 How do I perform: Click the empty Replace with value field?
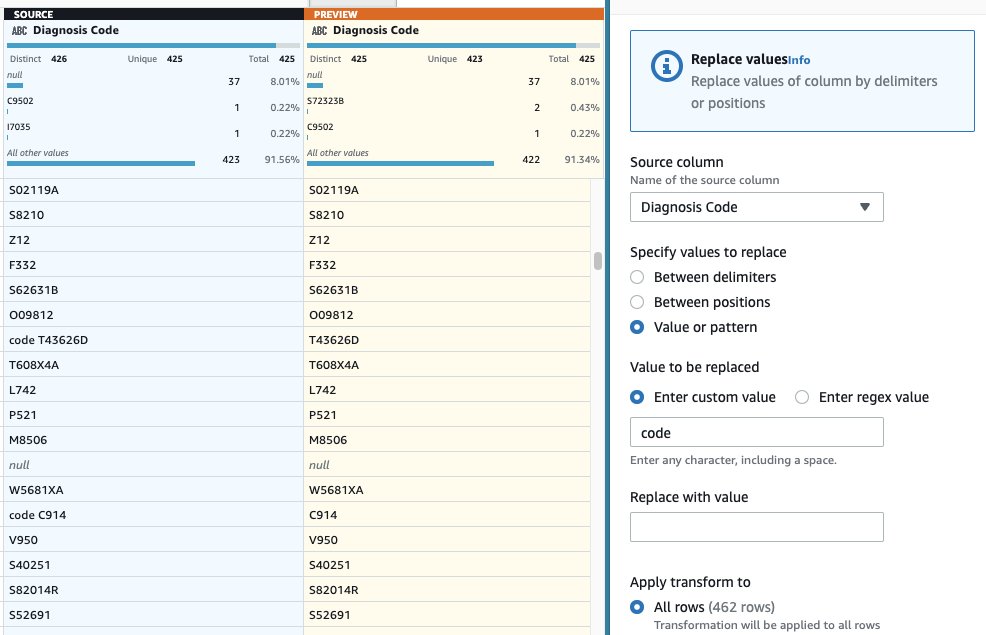756,527
